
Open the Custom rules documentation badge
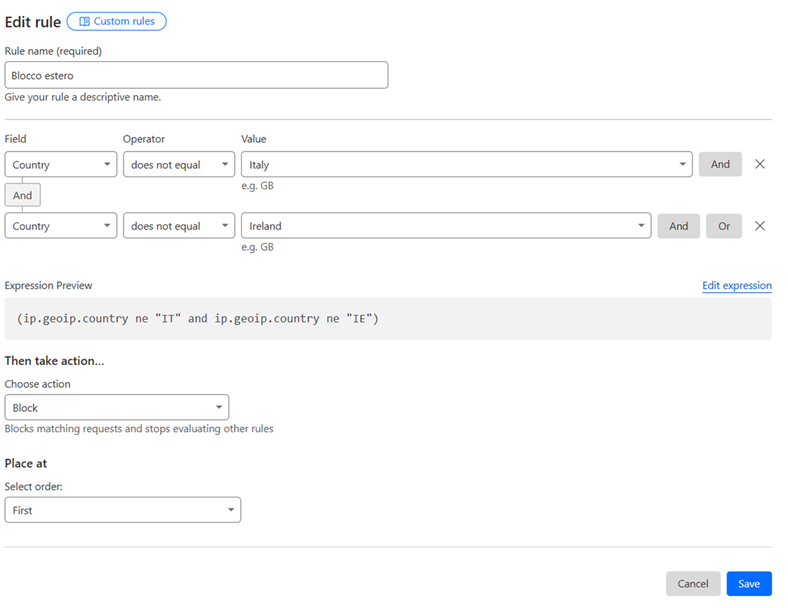(x=117, y=22)
